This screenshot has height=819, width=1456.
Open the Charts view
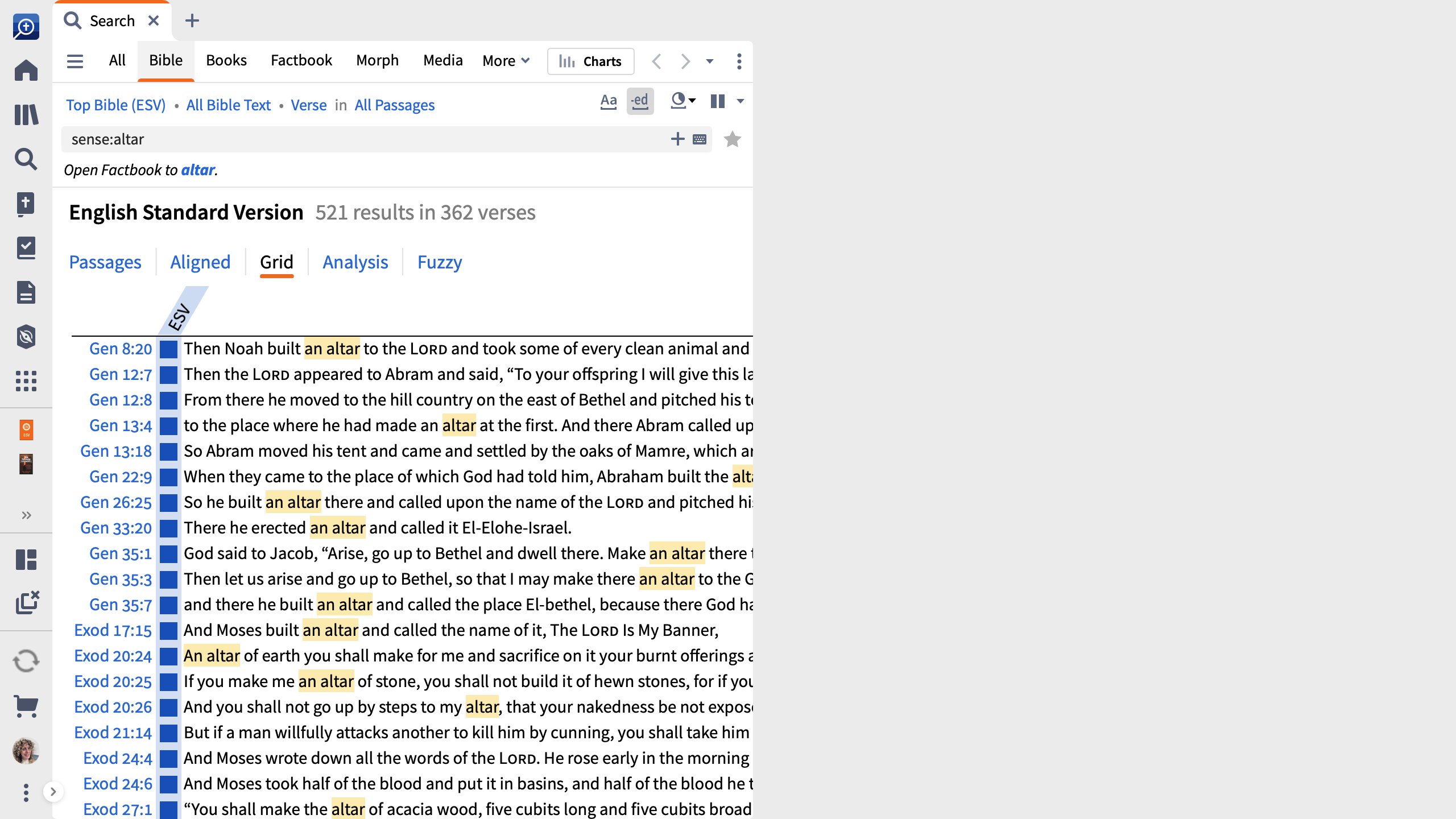[x=590, y=61]
